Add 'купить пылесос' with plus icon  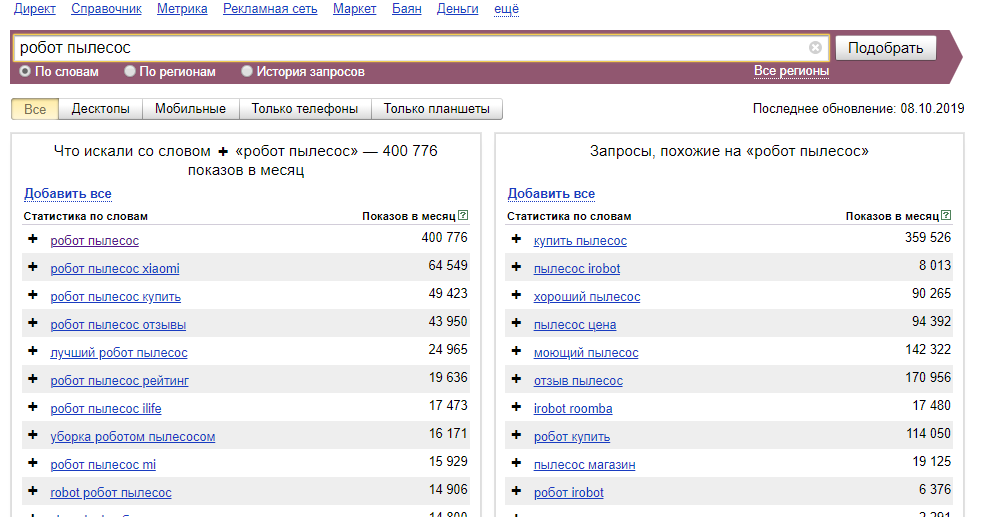(x=517, y=239)
